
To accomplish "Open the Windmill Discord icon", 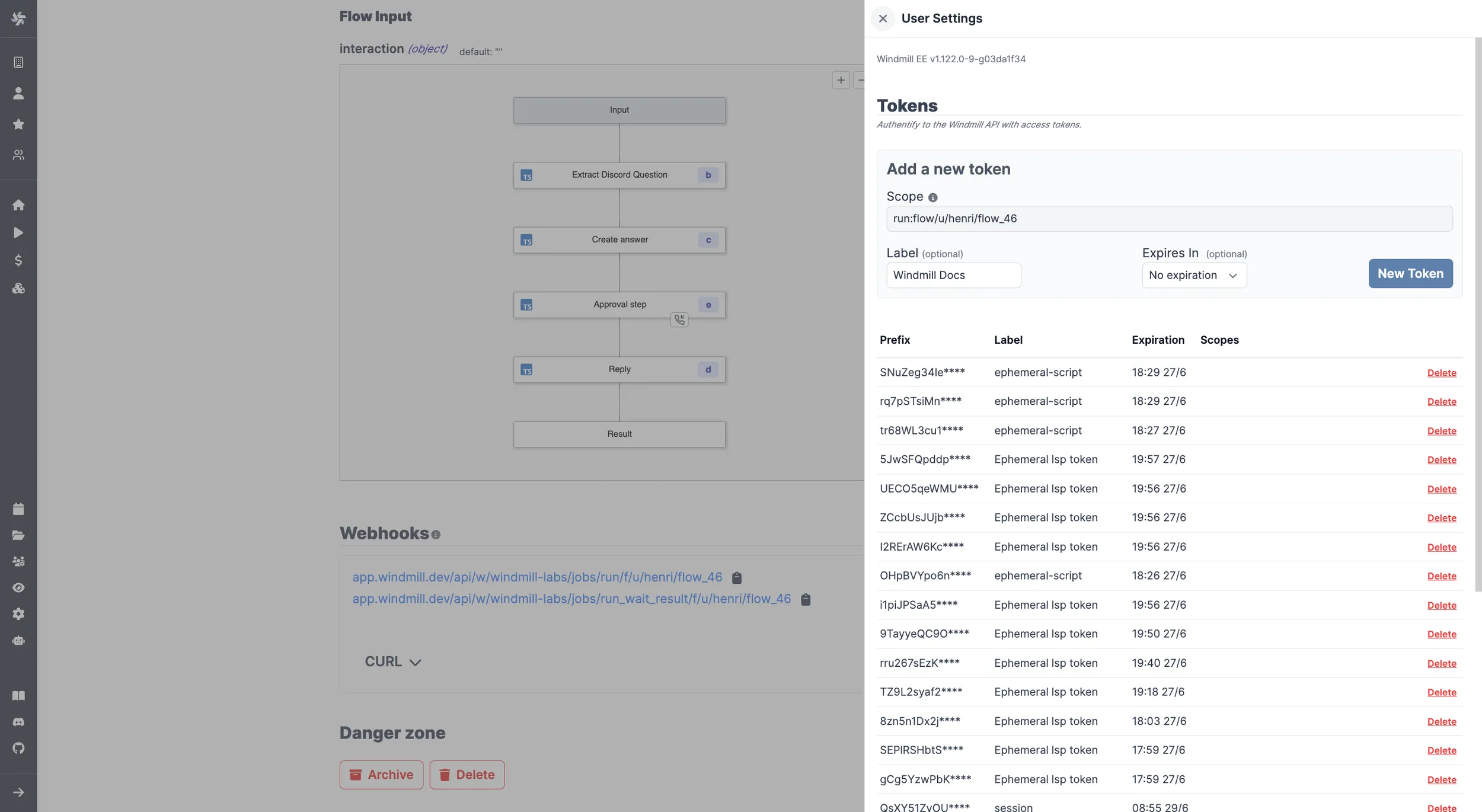I will (x=18, y=721).
